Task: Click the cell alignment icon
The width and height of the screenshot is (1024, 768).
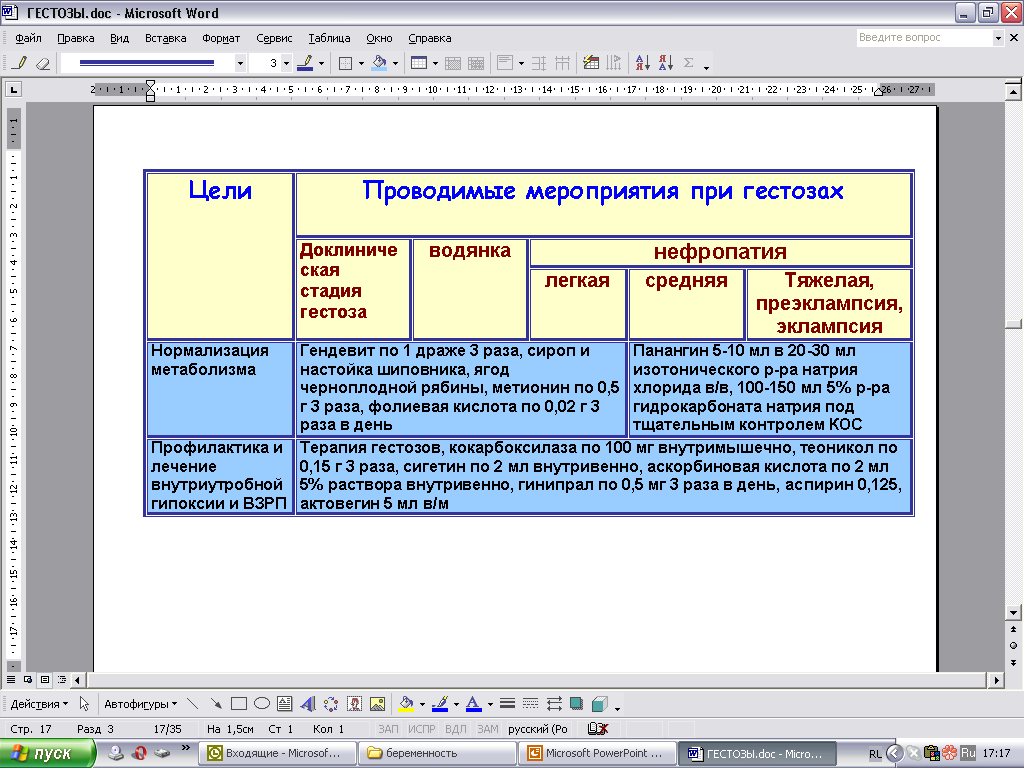Action: [x=505, y=63]
